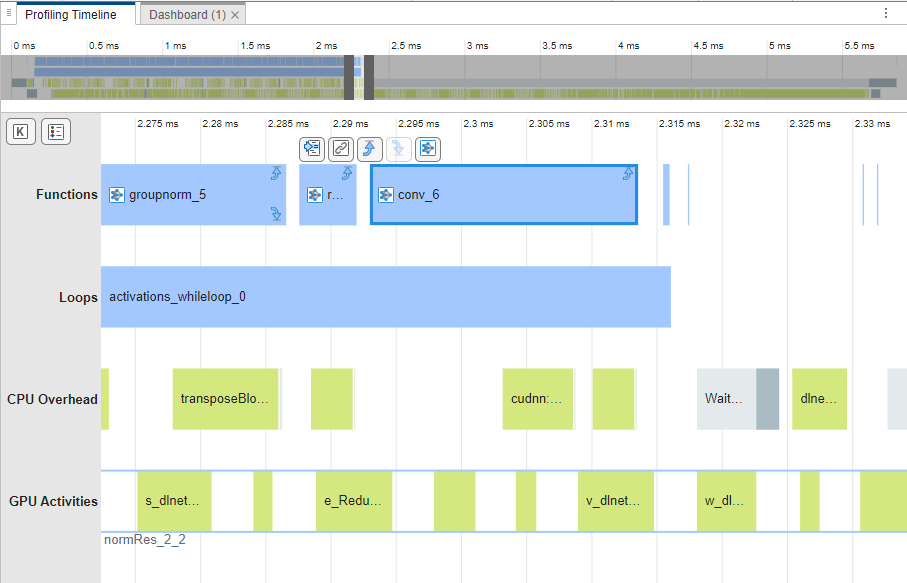The height and width of the screenshot is (583, 907).
Task: Open the three-dot options menu at top right
Action: (886, 13)
